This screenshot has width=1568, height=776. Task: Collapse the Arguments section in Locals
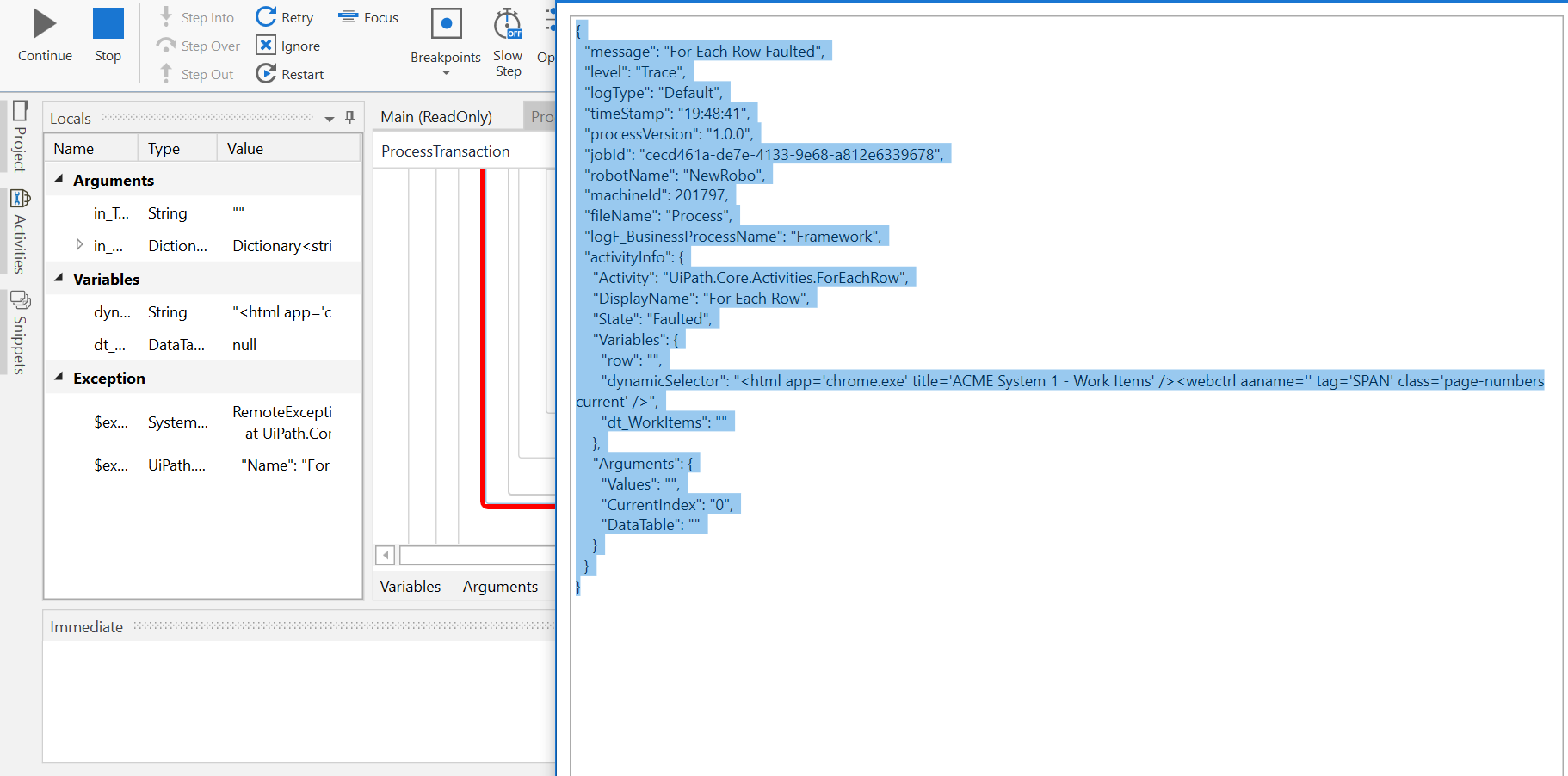(x=59, y=180)
